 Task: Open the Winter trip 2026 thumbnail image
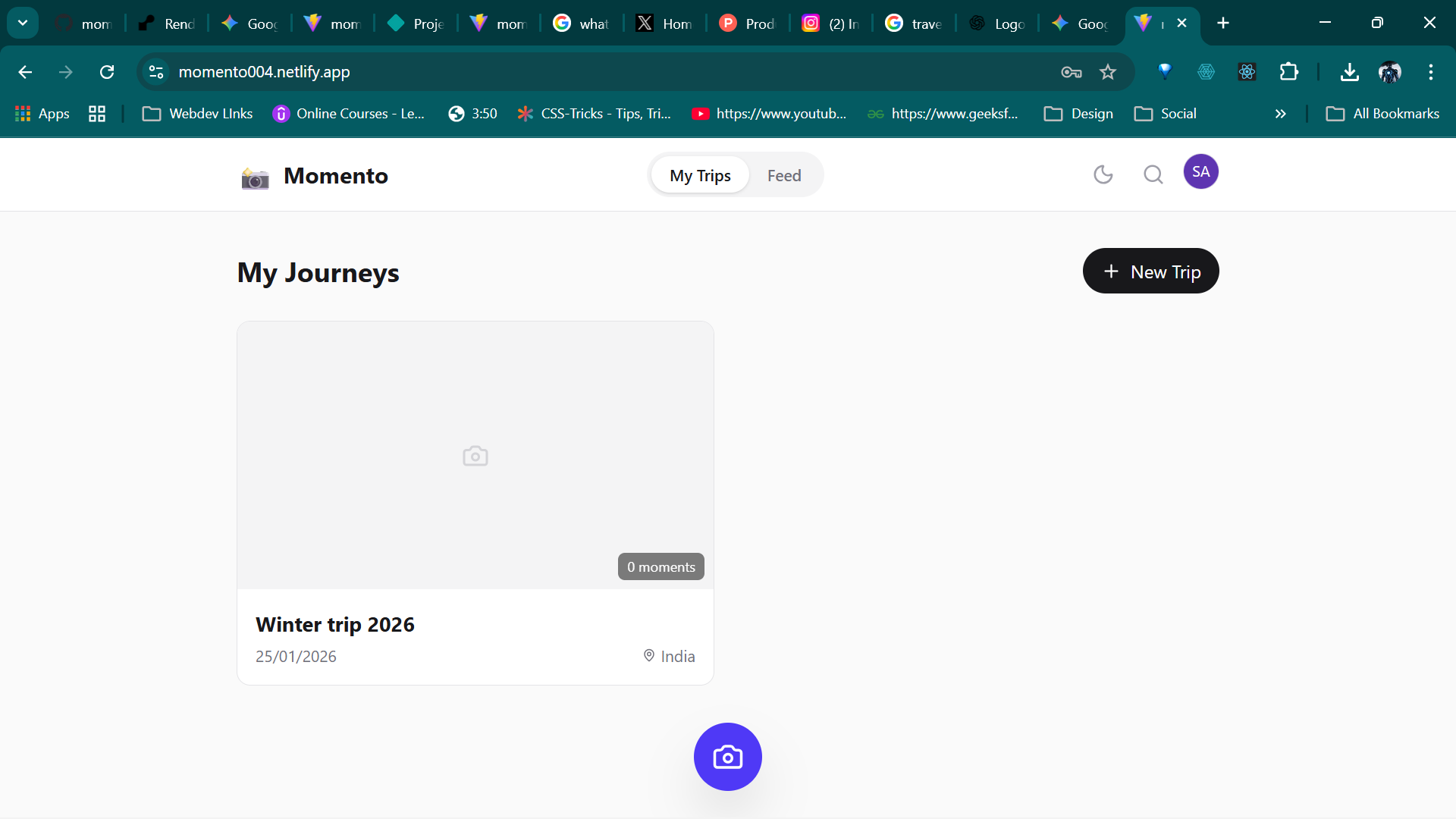pos(475,455)
